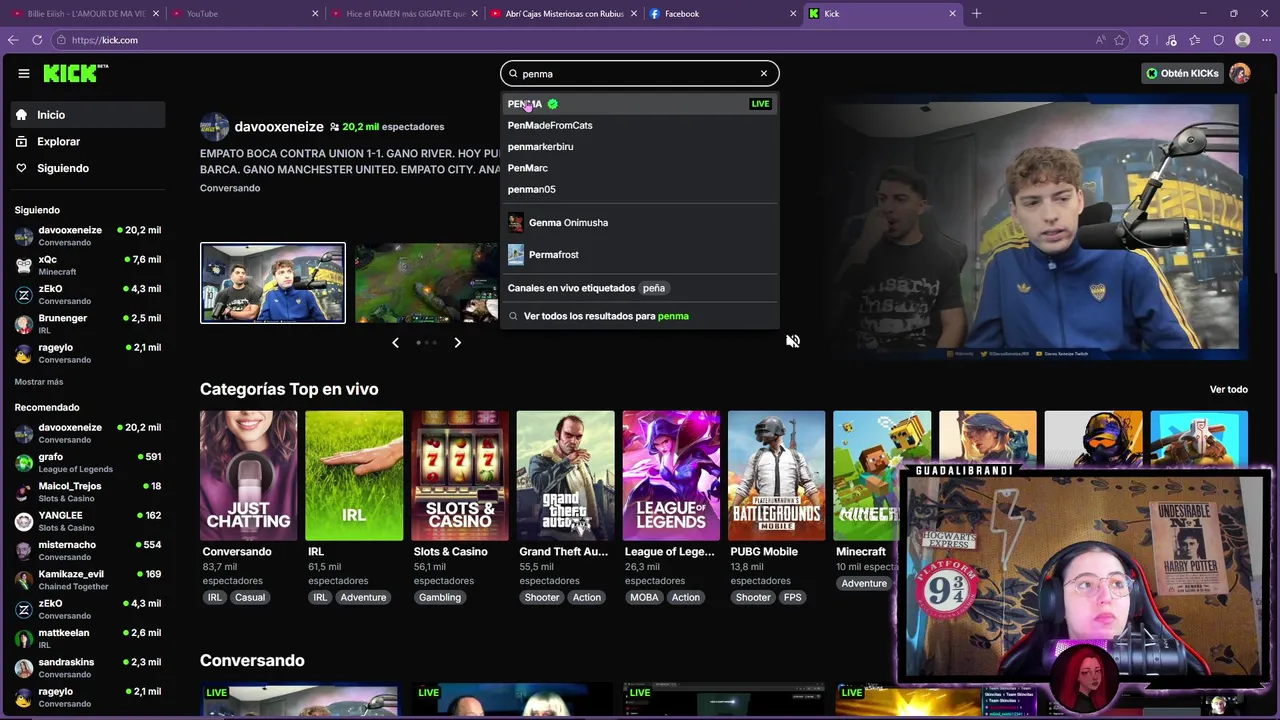Clear the search field with X
The image size is (1280, 720).
point(764,73)
